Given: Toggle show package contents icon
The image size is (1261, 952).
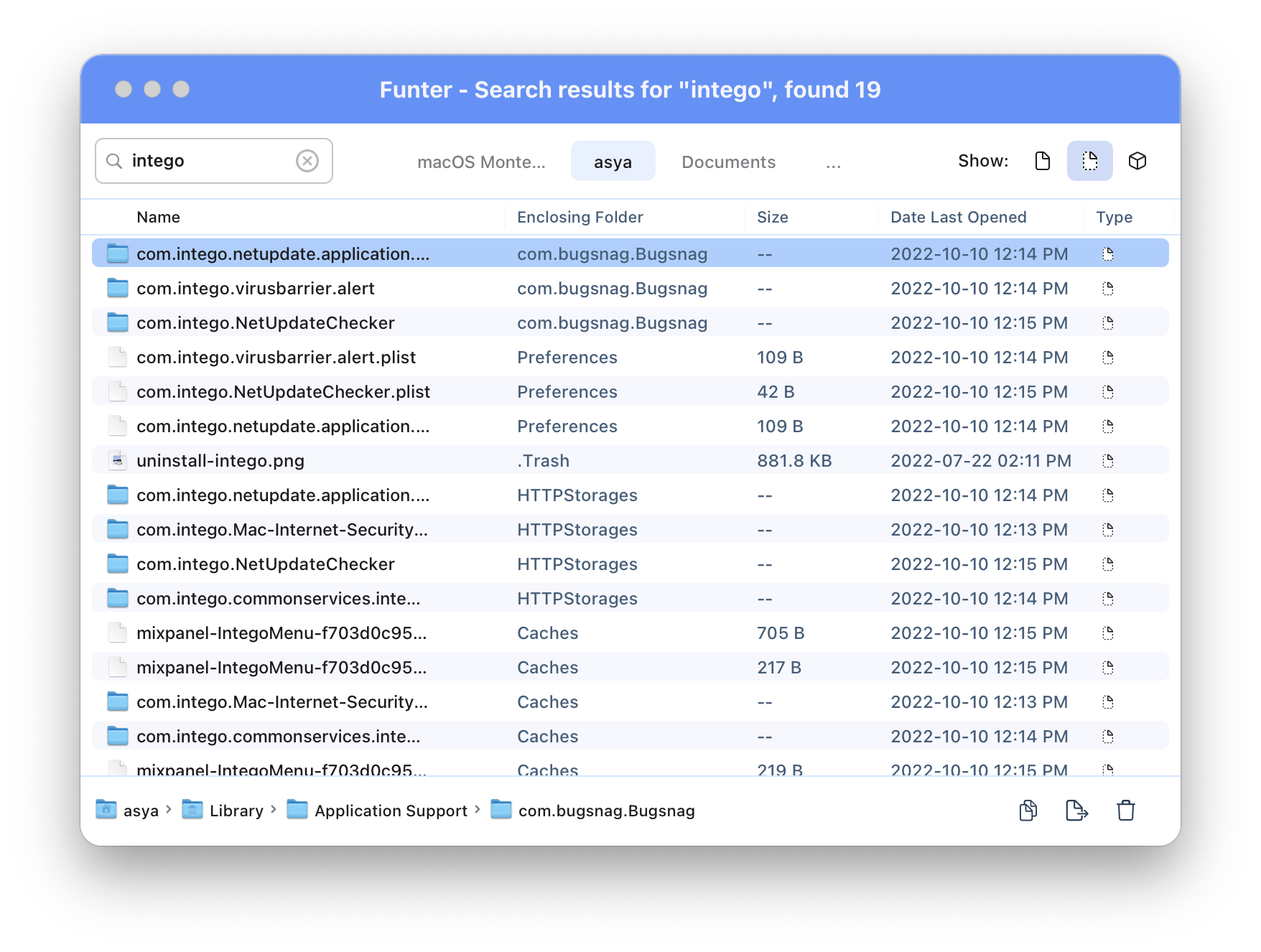Looking at the screenshot, I should coord(1137,161).
